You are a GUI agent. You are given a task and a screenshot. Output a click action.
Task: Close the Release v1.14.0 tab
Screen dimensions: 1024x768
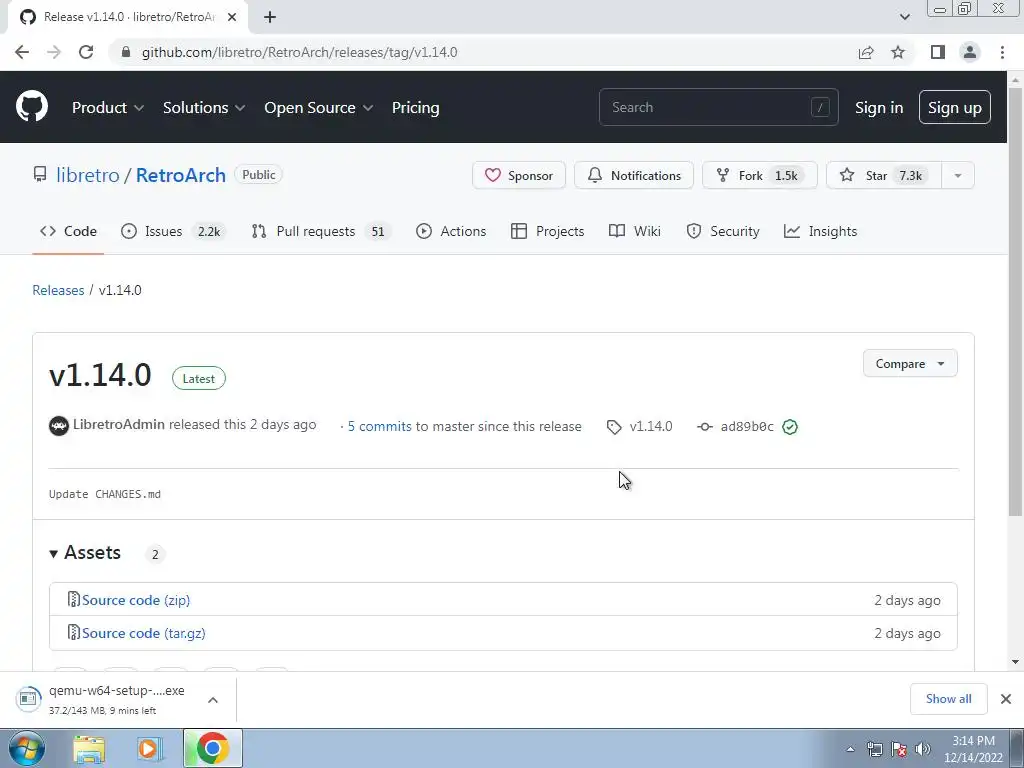coord(232,17)
